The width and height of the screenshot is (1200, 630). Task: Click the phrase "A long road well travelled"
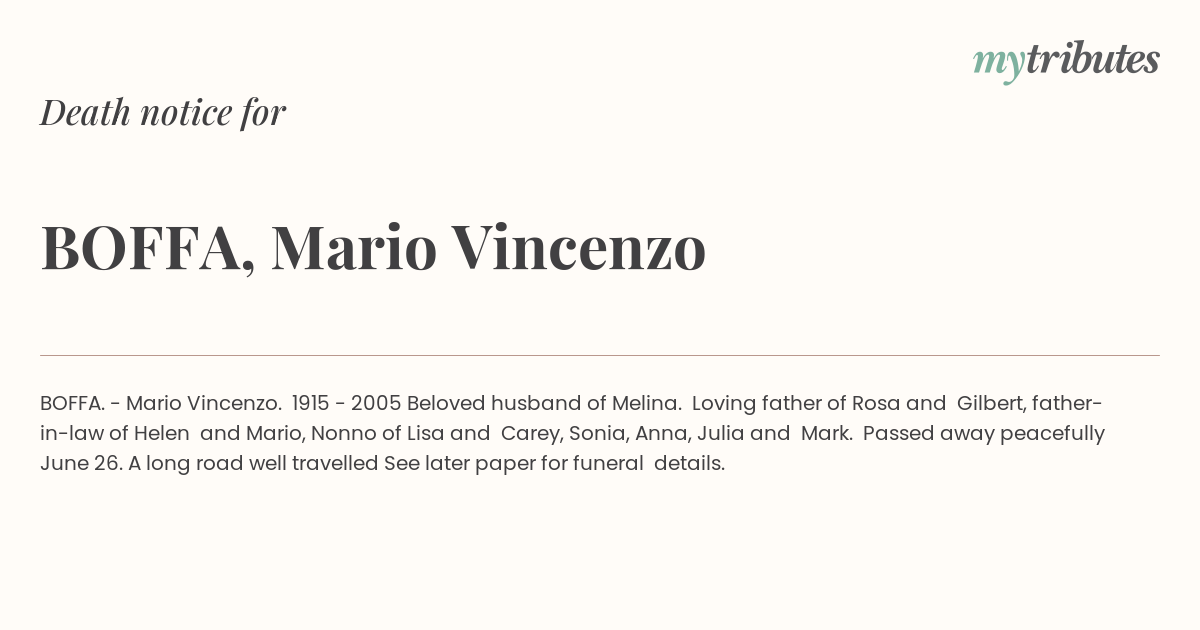coord(253,464)
